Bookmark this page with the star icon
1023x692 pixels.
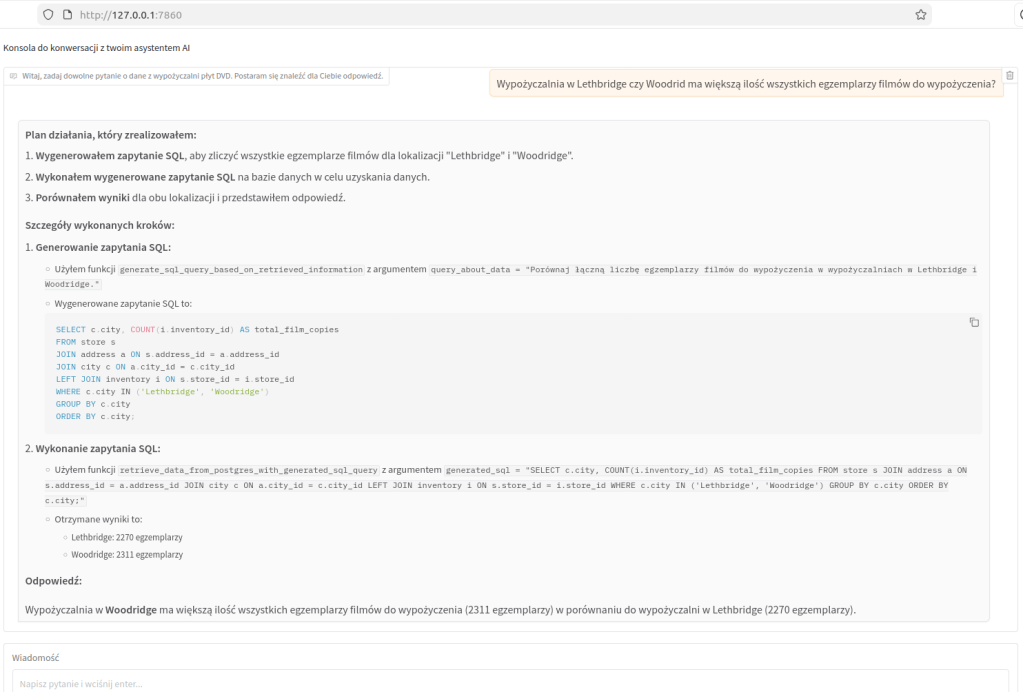point(920,15)
